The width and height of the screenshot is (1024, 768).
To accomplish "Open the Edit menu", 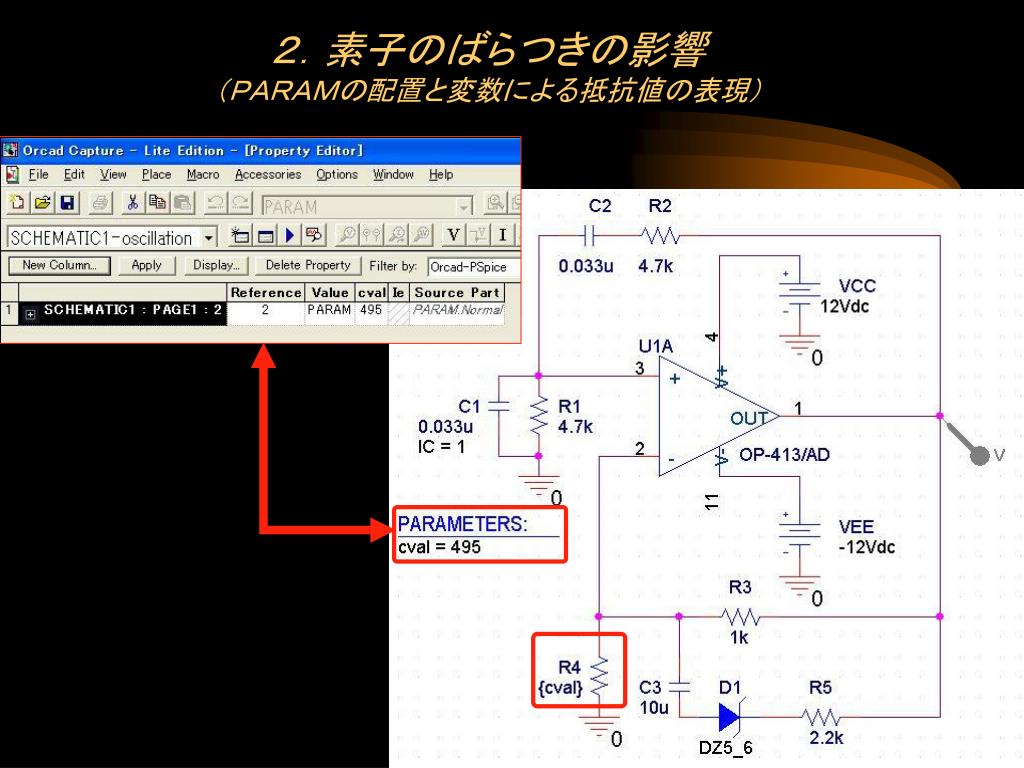I will click(x=74, y=174).
